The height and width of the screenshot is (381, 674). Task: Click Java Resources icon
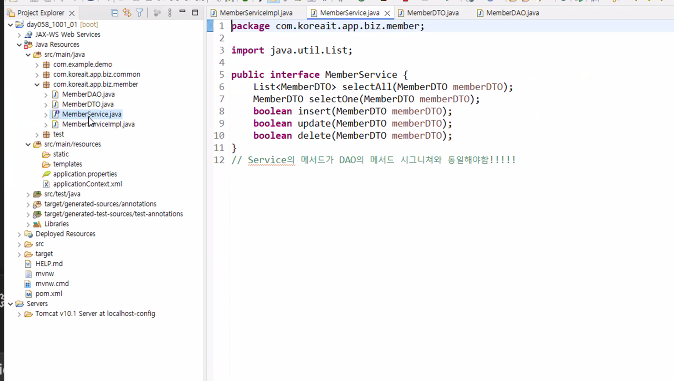coord(28,44)
